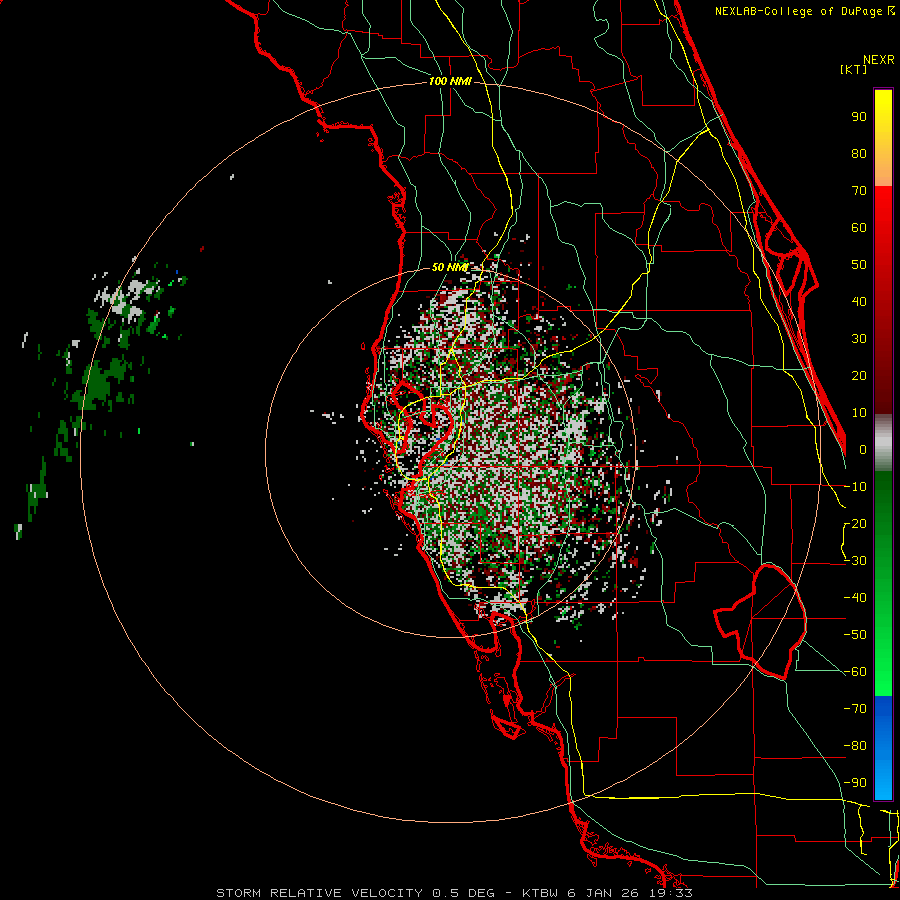The width and height of the screenshot is (900, 900).
Task: Click the KTBW radar site identifier
Action: coord(542,893)
